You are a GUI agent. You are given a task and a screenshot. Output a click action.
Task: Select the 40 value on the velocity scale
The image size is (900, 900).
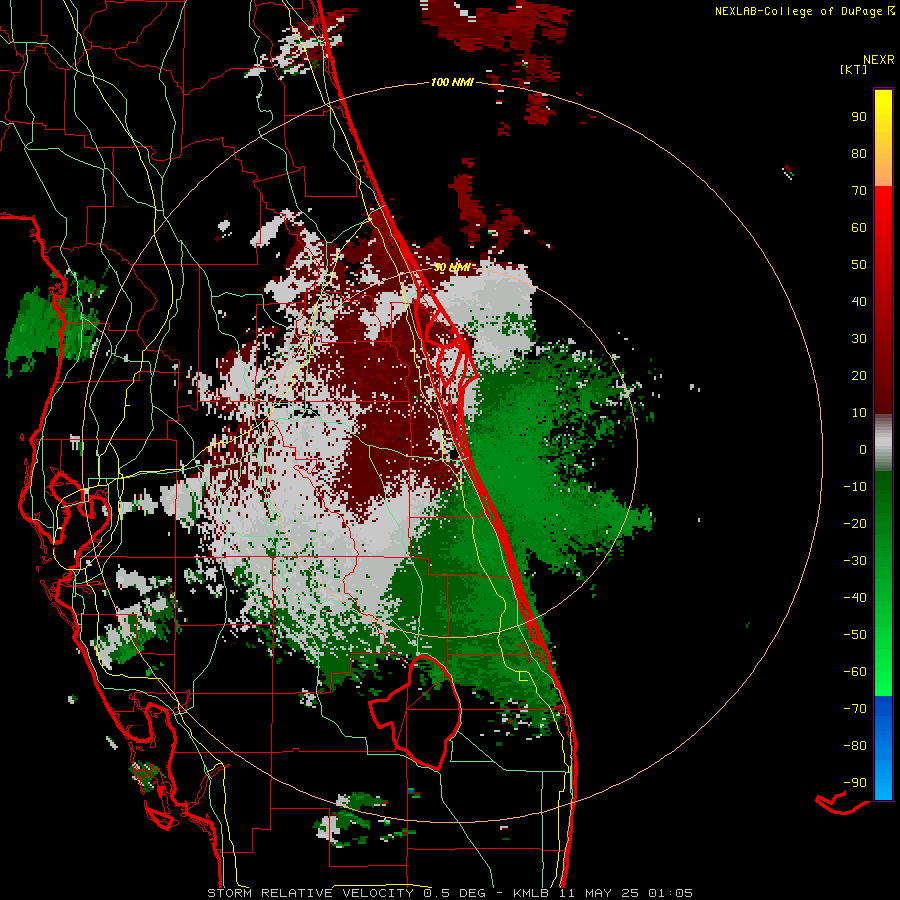point(859,302)
